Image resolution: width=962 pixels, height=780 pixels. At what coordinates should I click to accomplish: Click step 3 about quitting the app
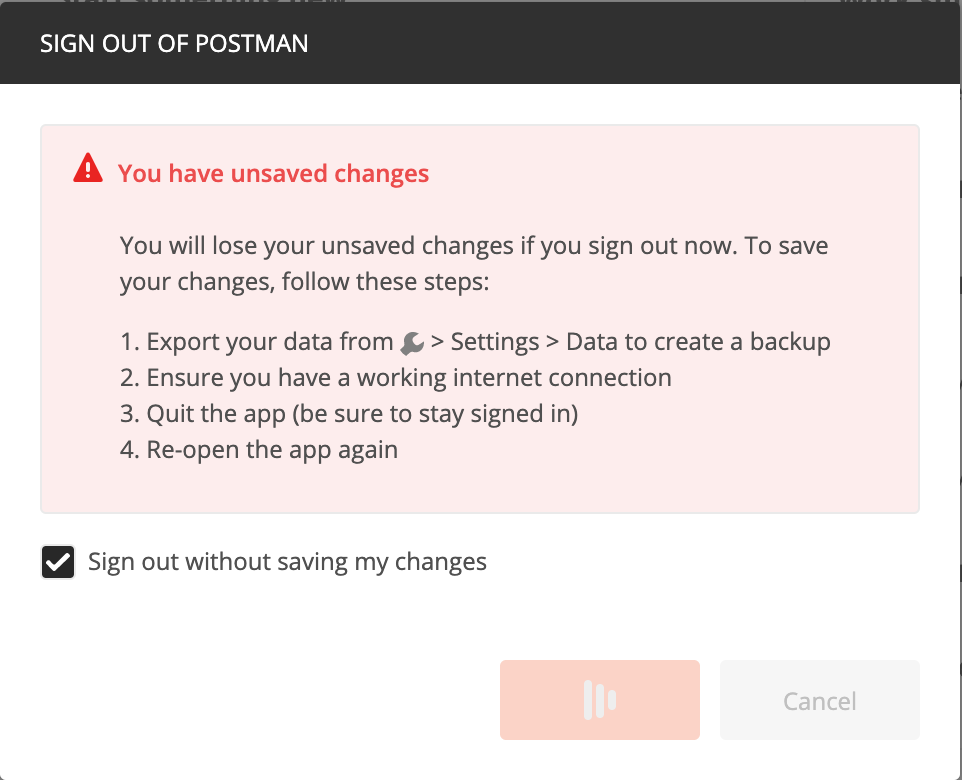pos(348,413)
